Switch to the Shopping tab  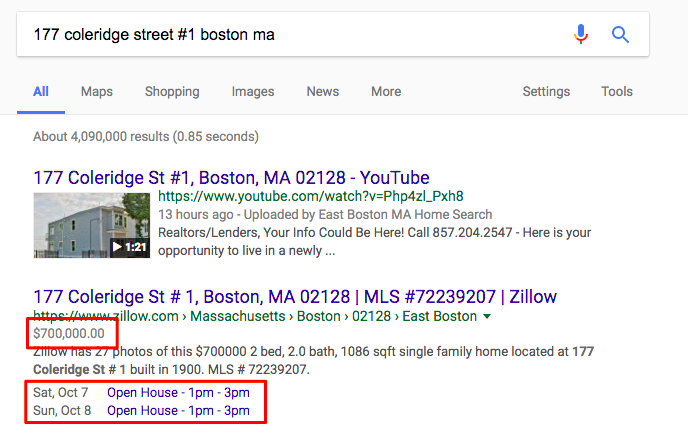tap(172, 91)
